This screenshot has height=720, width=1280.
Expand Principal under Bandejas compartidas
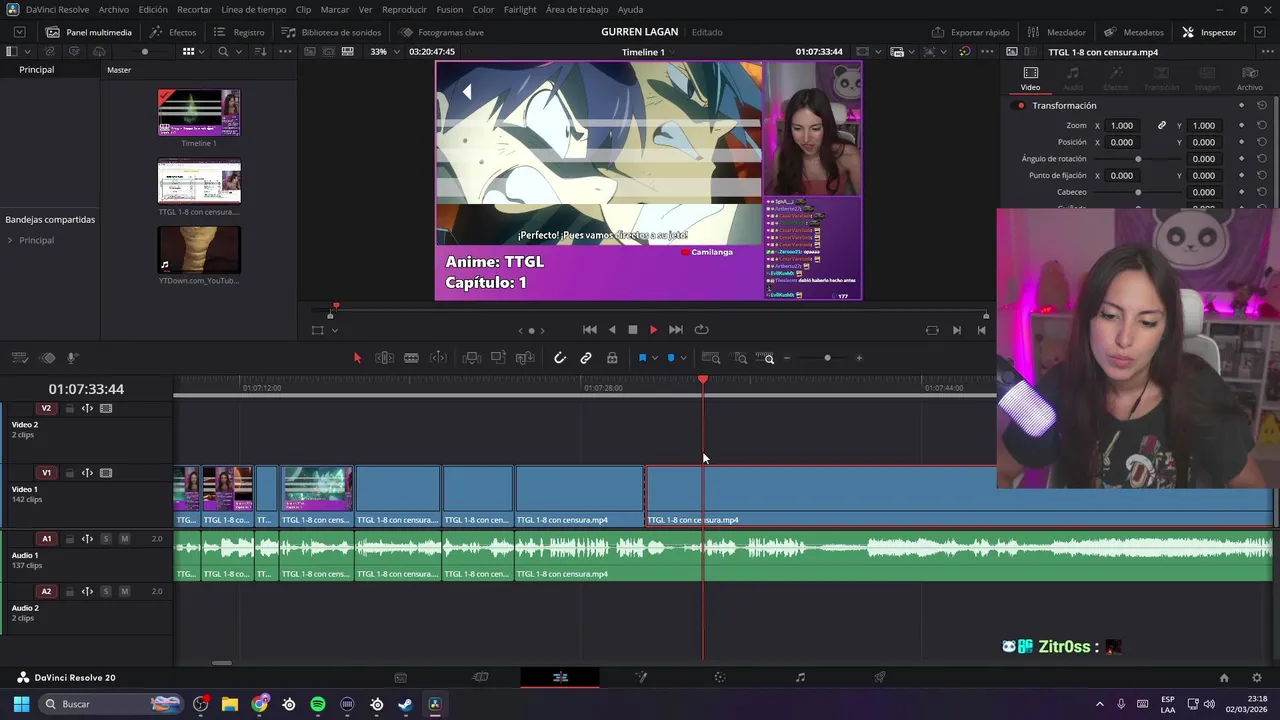[x=10, y=240]
